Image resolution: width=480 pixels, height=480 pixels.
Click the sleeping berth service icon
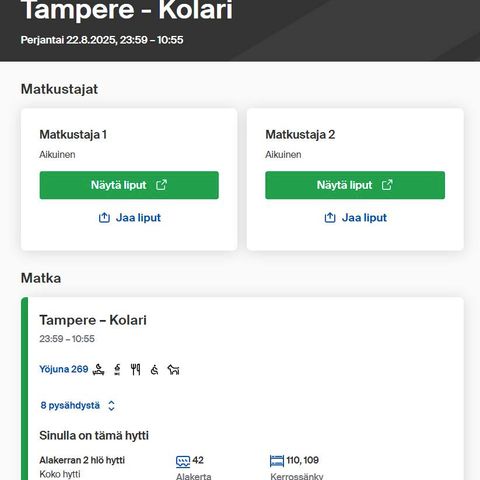click(x=98, y=369)
